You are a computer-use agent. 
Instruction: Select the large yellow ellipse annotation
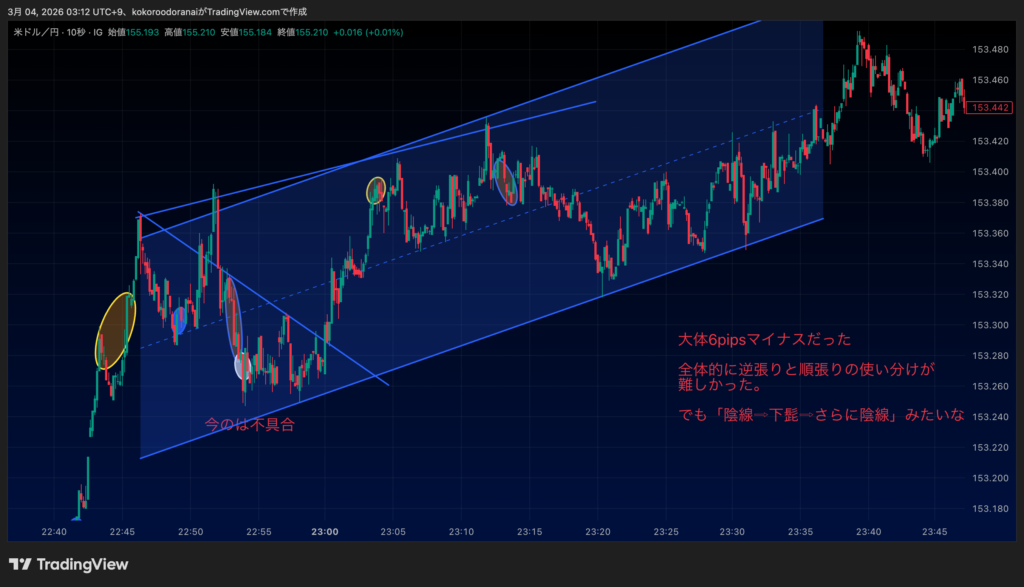[115, 330]
